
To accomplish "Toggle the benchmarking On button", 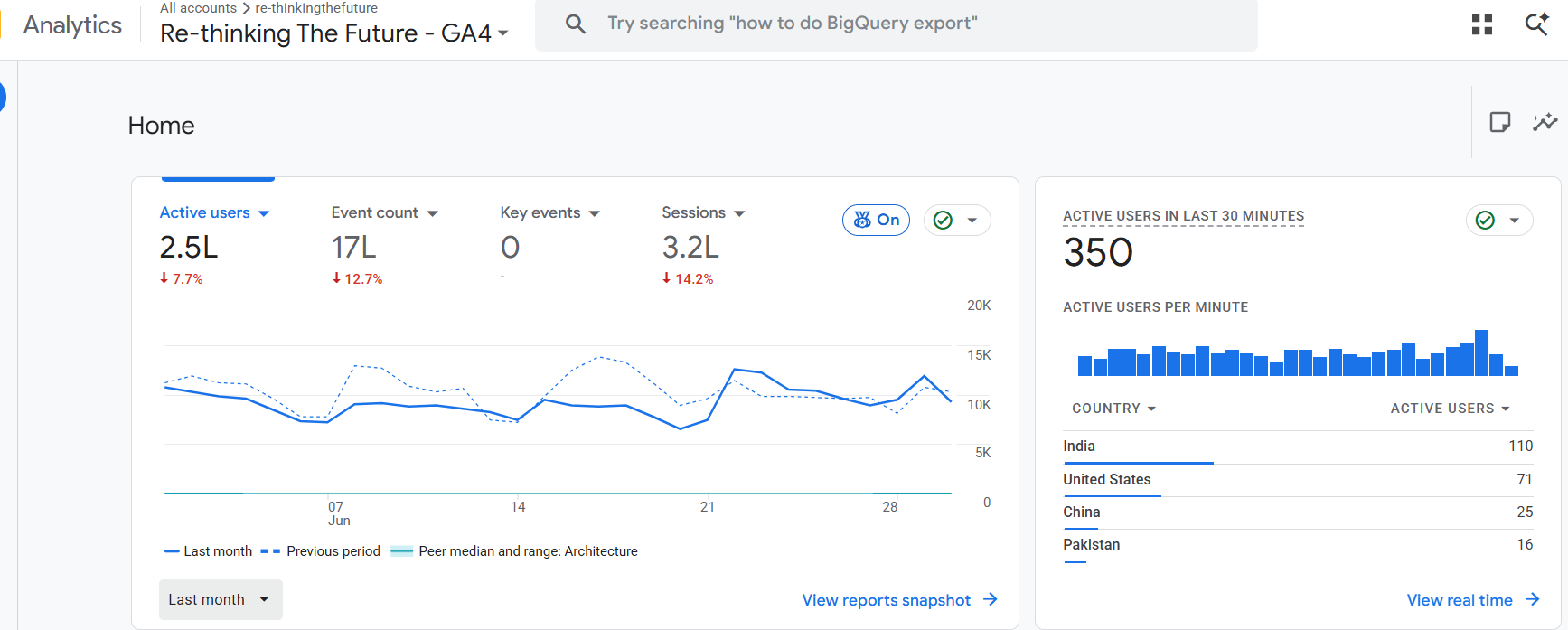I will click(x=876, y=220).
